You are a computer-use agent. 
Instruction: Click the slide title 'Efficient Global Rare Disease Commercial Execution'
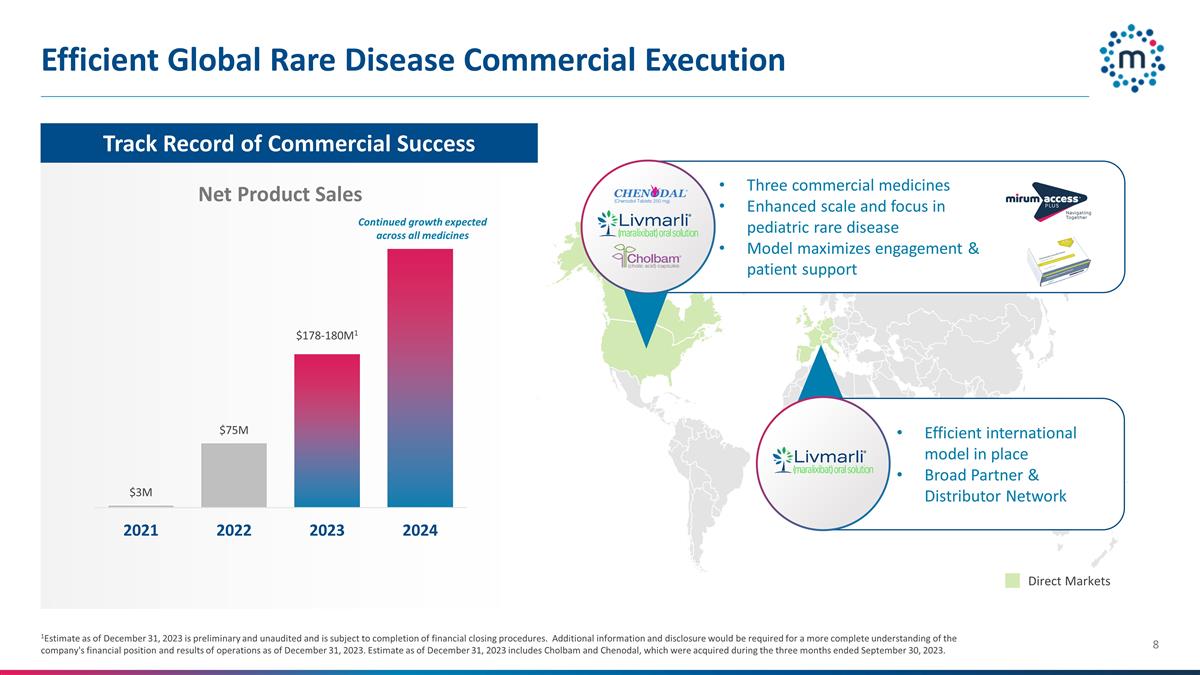click(x=413, y=60)
